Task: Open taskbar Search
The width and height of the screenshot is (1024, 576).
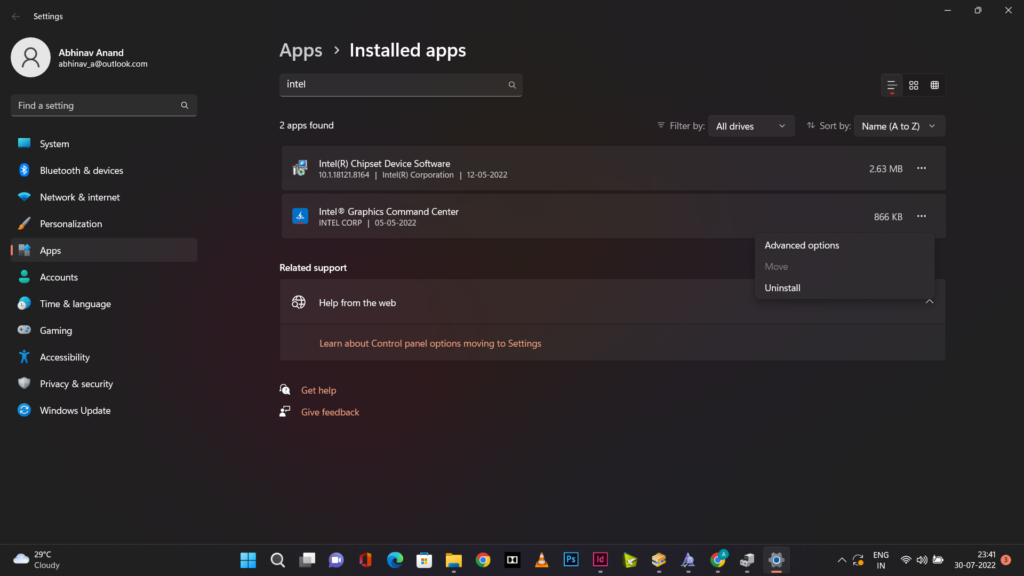Action: [x=278, y=560]
